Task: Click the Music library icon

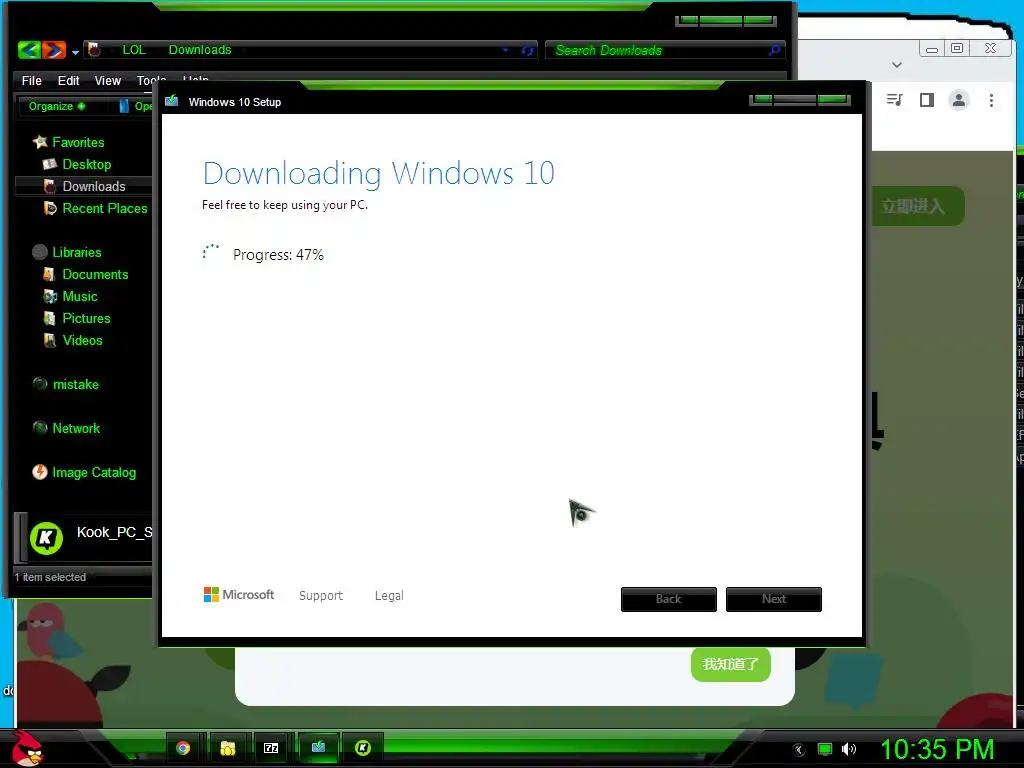Action: [50, 296]
